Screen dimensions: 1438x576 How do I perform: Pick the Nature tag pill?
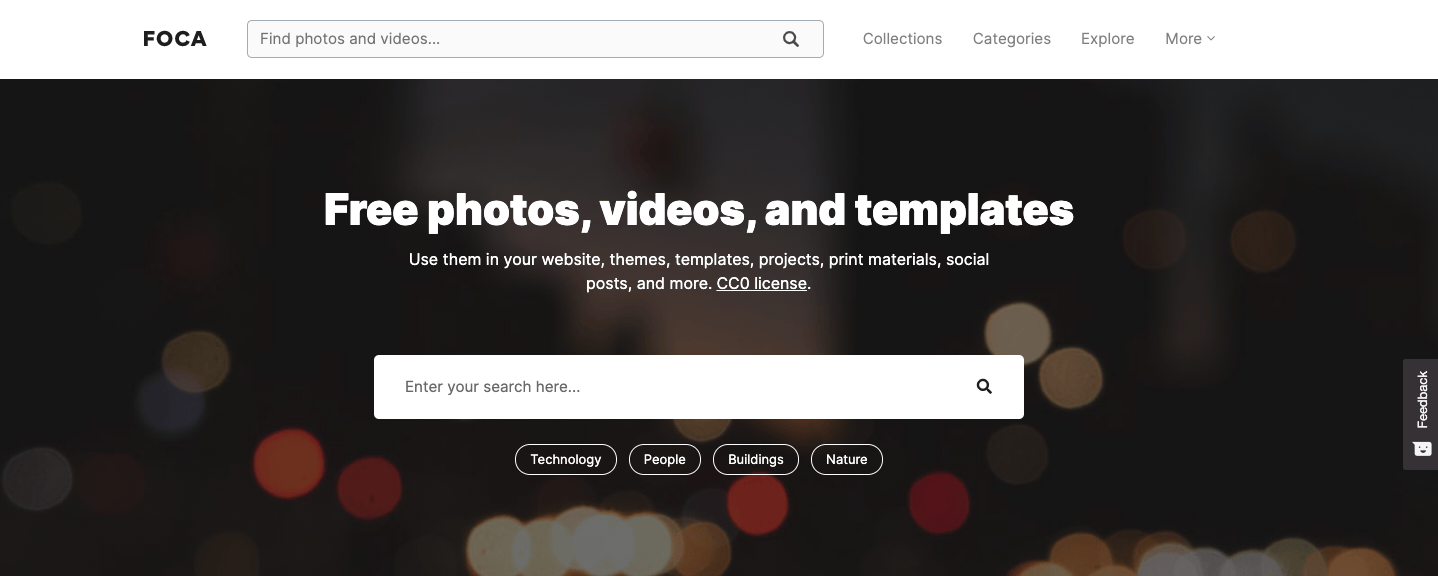click(846, 460)
